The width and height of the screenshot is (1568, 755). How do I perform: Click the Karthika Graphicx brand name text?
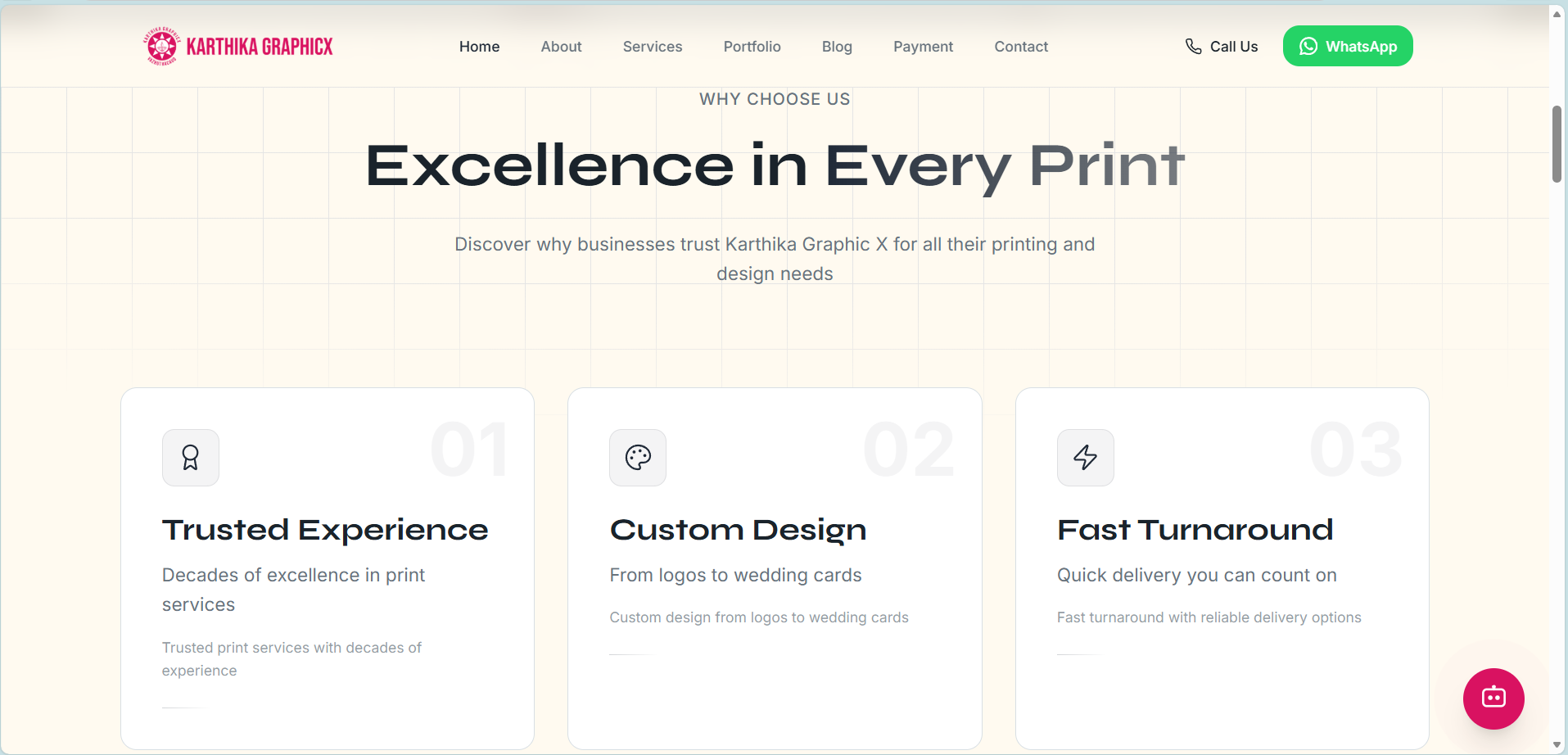pyautogui.click(x=260, y=47)
